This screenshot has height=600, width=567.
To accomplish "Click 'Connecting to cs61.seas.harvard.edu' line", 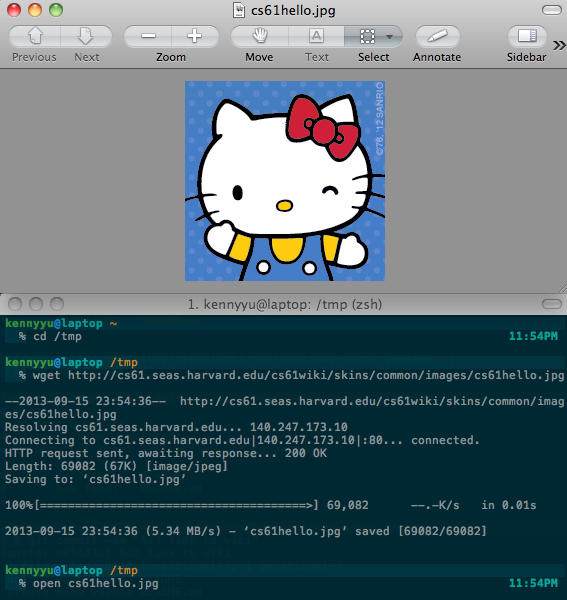I will pos(242,440).
